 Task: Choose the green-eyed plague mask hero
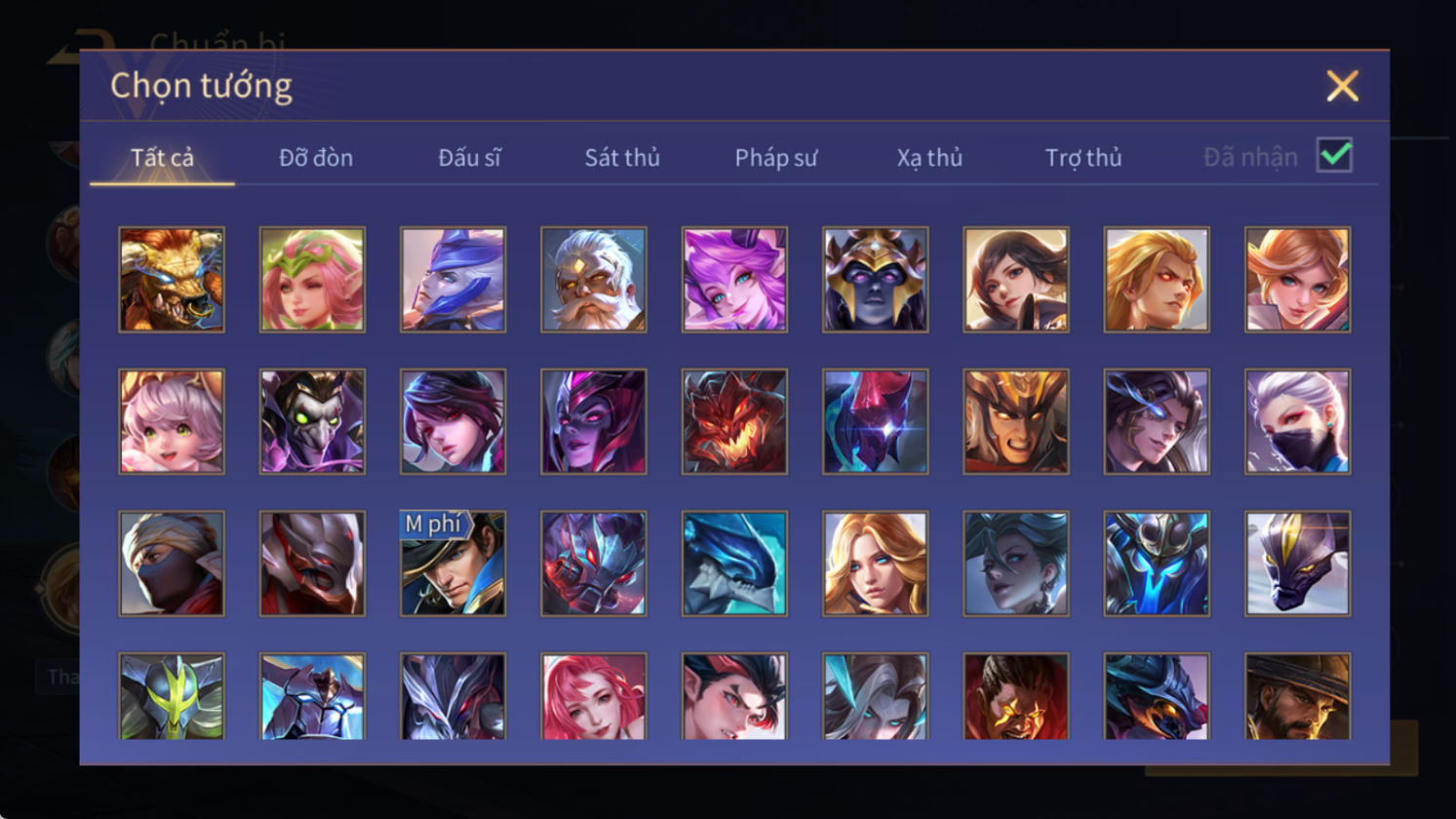coord(312,421)
